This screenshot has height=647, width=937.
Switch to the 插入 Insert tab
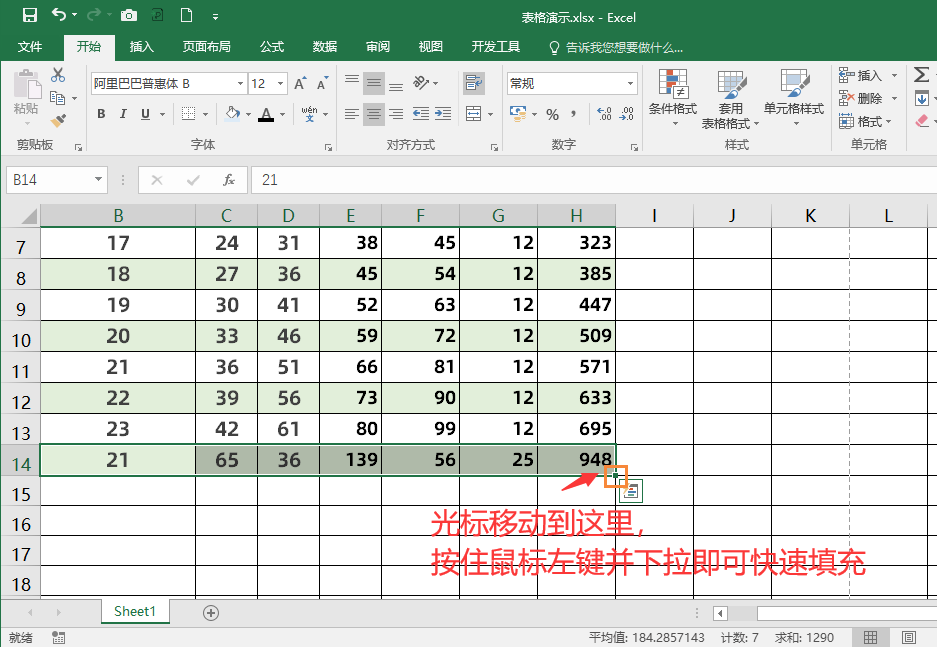pos(142,47)
